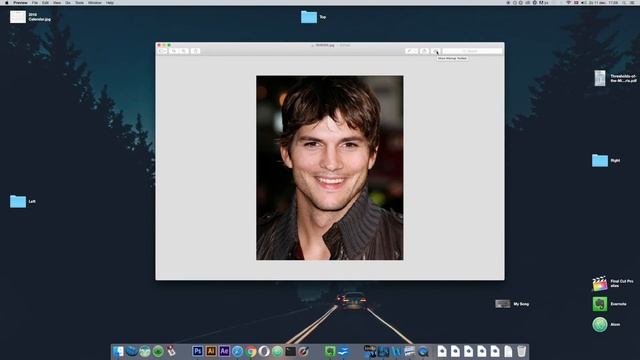Image resolution: width=640 pixels, height=360 pixels.
Task: Click the Search field in Preview toolbar
Action: [x=472, y=51]
